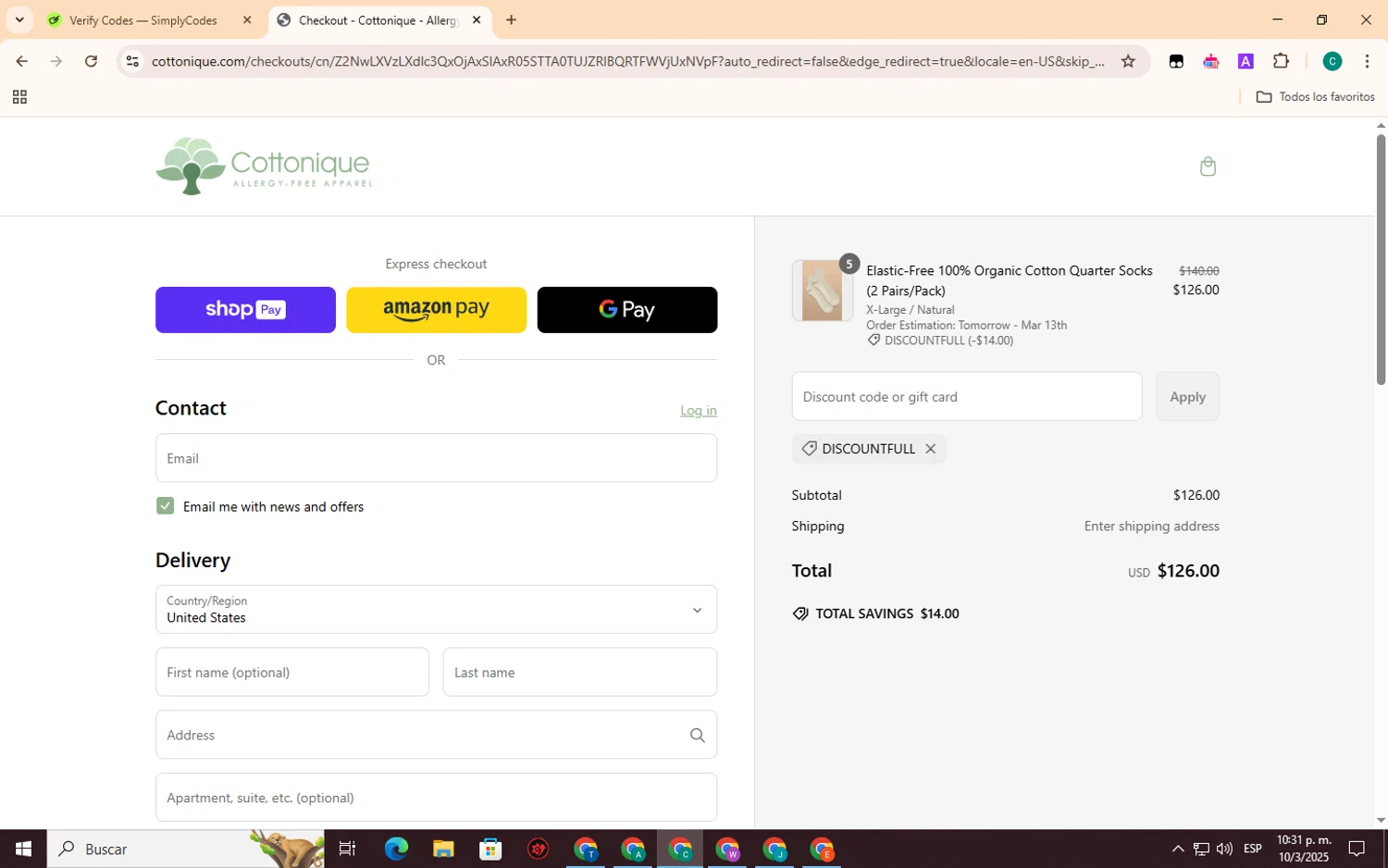Viewport: 1388px width, 868px height.
Task: Focus the Last name field
Action: coord(579,672)
